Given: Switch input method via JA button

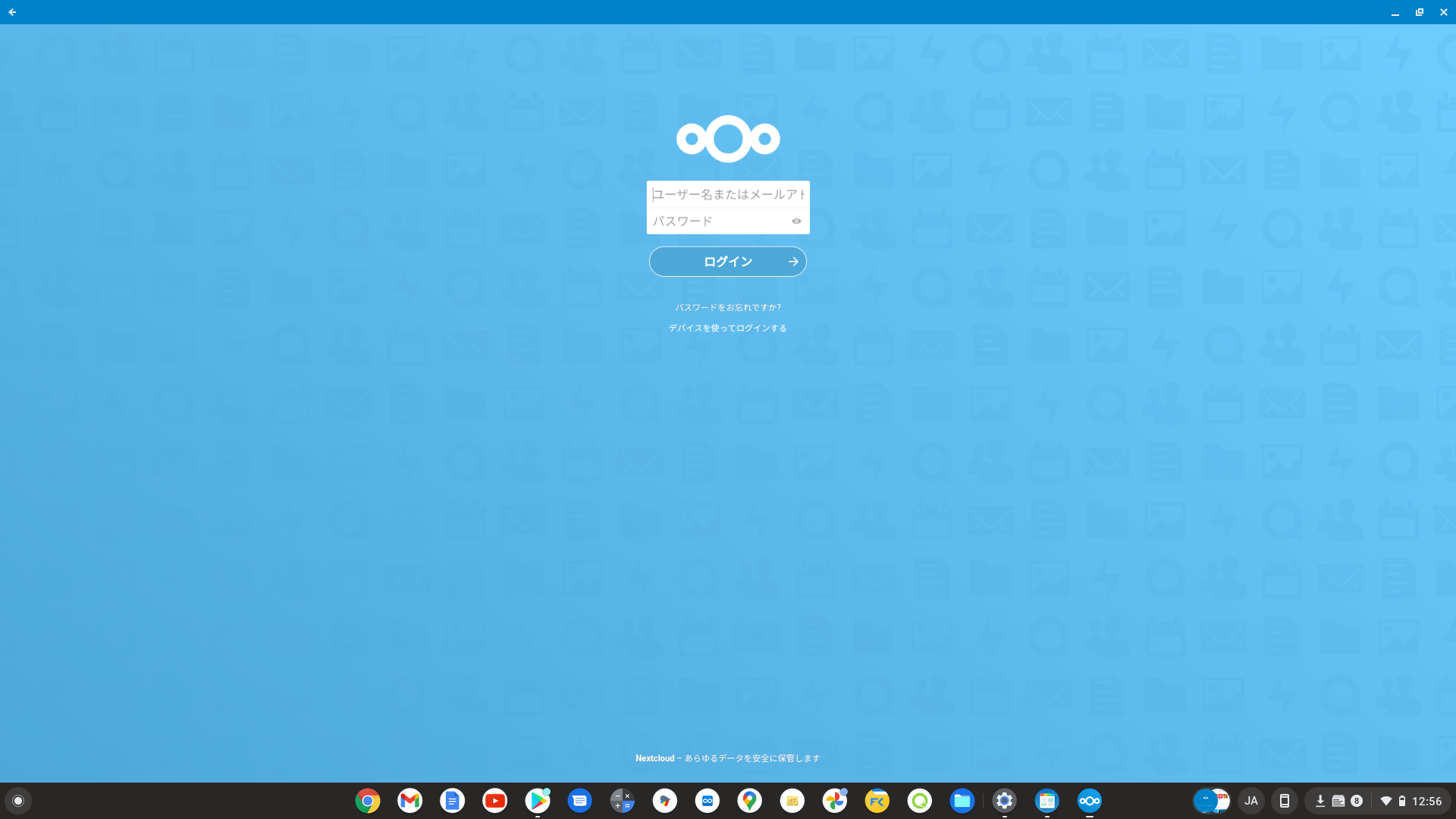Looking at the screenshot, I should pyautogui.click(x=1251, y=801).
